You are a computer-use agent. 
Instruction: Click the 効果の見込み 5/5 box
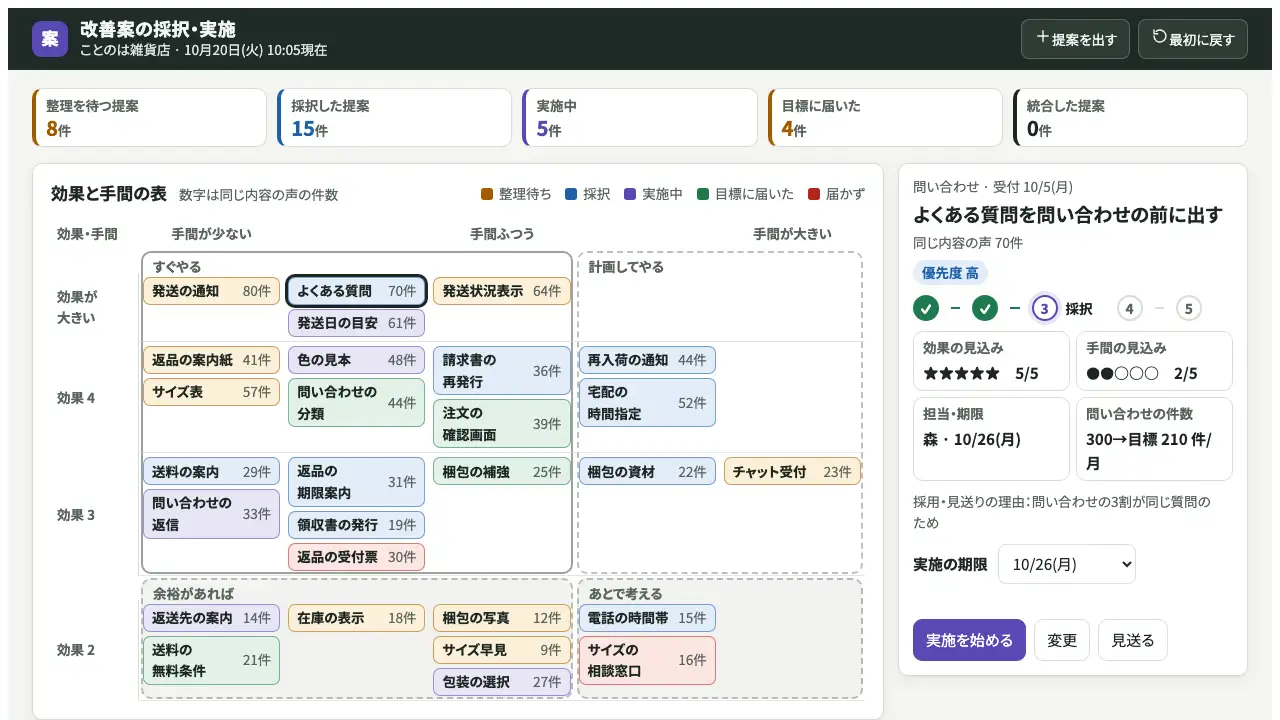click(991, 361)
